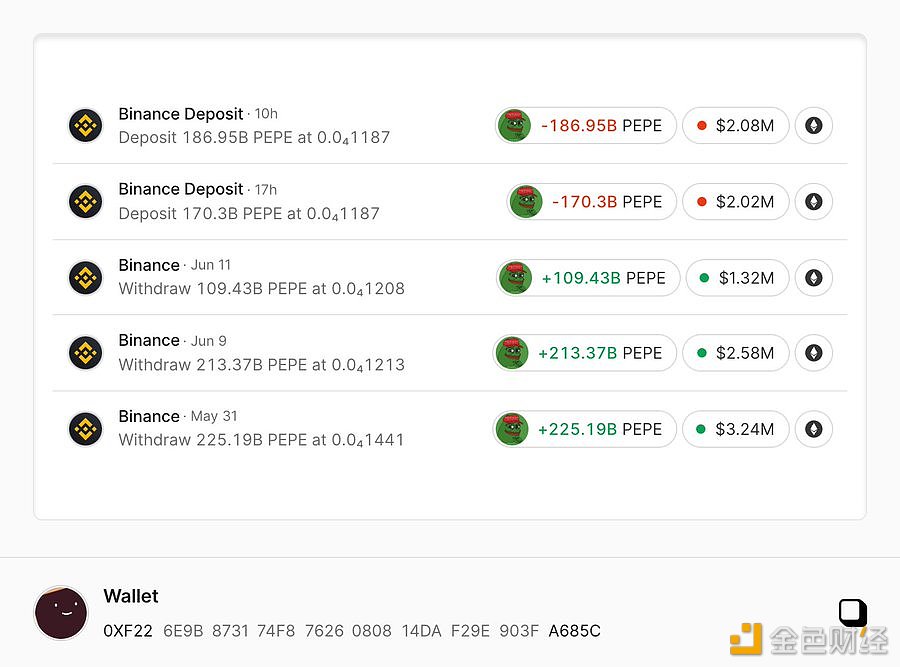Click text 'Deposit 186.95B PEPE at 0.0₄1187'
The image size is (900, 667).
click(254, 138)
